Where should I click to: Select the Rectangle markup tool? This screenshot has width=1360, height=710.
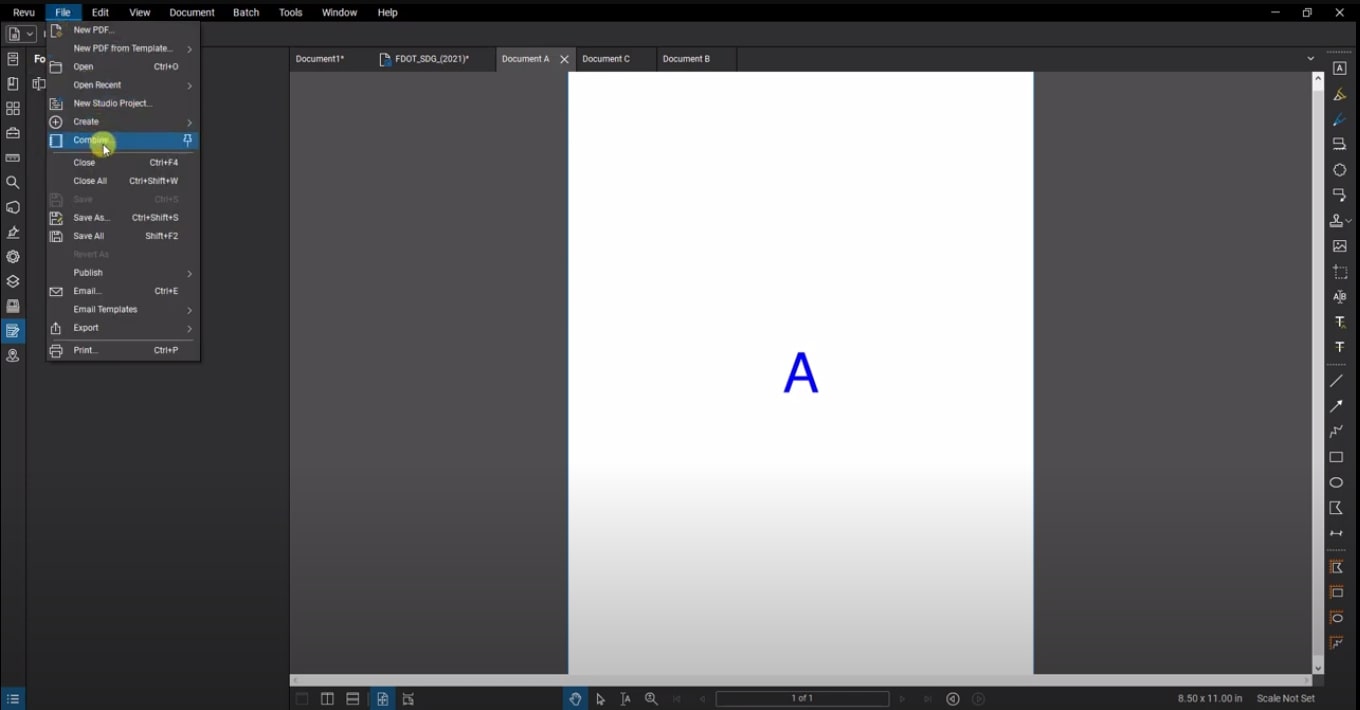point(1336,457)
